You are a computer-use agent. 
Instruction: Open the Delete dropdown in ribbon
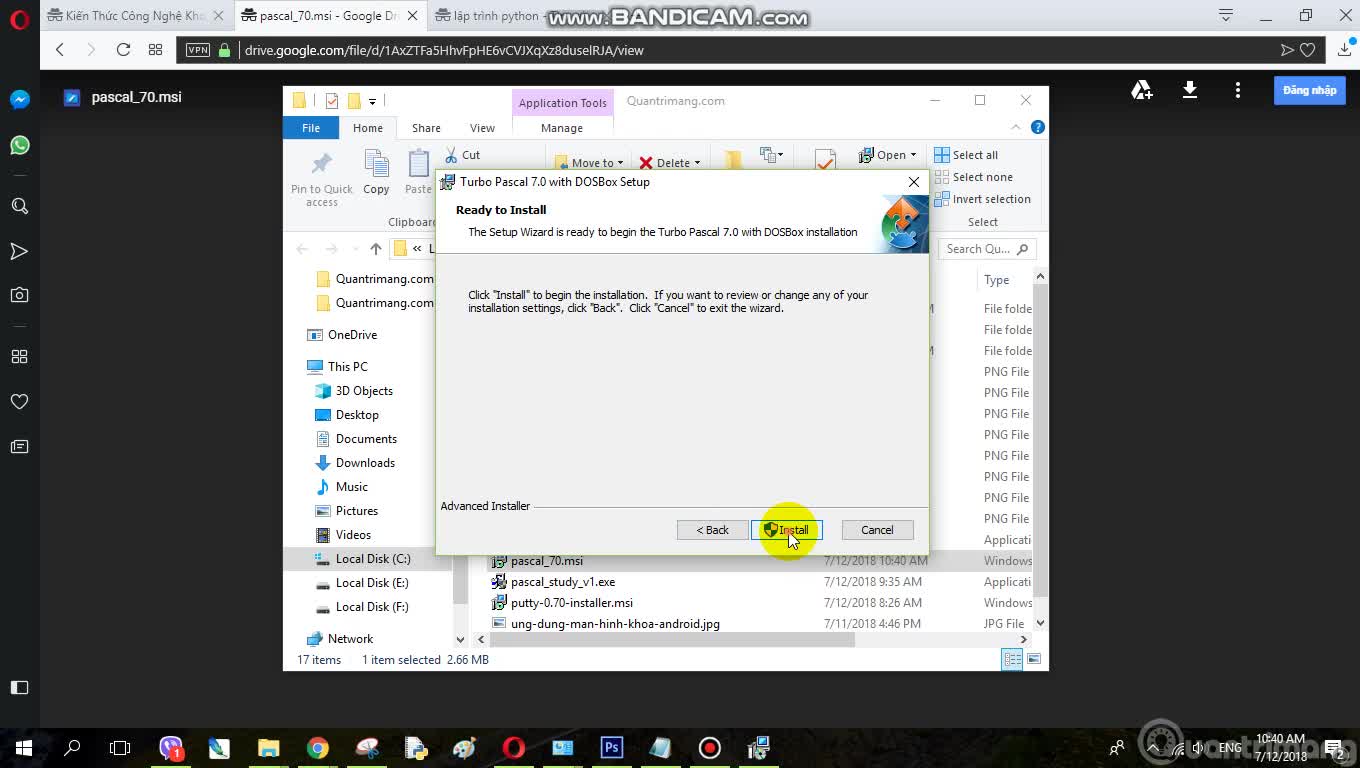pyautogui.click(x=670, y=163)
